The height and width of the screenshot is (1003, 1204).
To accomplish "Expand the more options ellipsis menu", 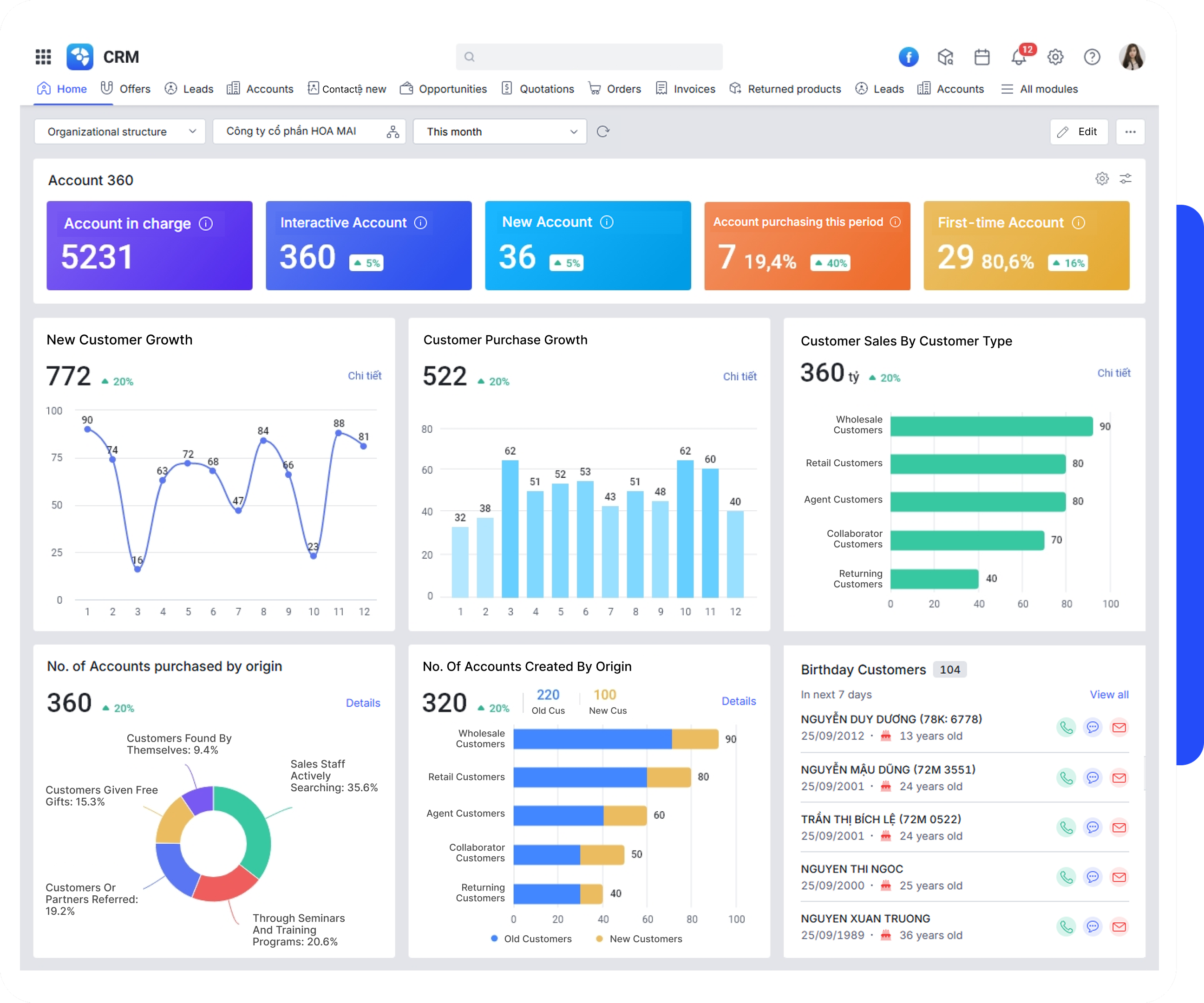I will [1131, 131].
